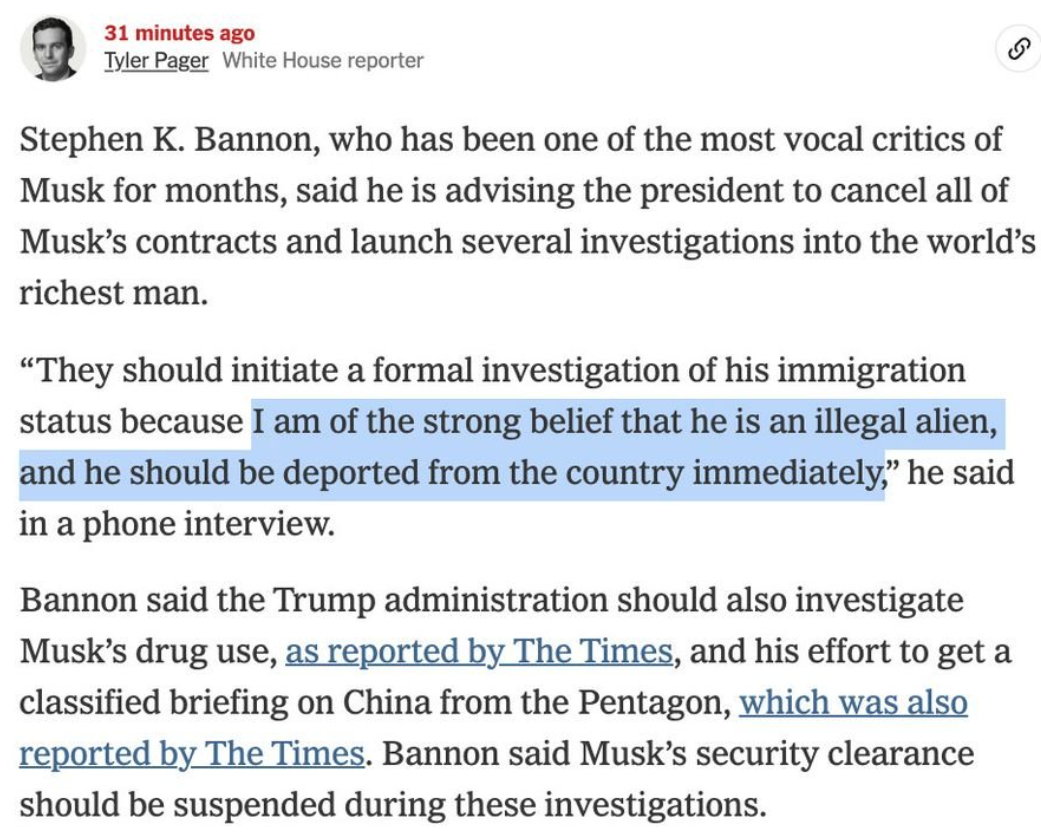This screenshot has height=838, width=1041.
Task: Click "richest man" at first paragraph end
Action: pos(114,293)
